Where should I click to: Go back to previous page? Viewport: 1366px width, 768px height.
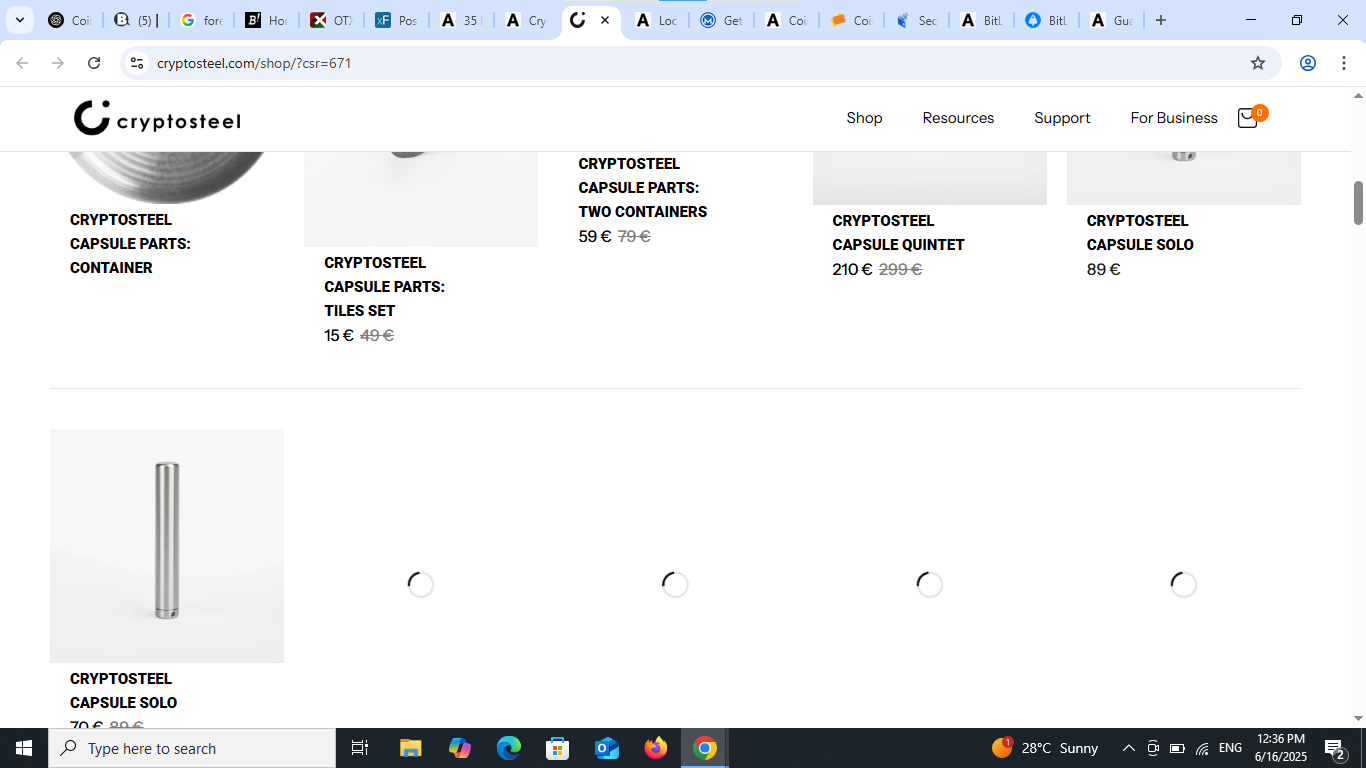coord(22,63)
